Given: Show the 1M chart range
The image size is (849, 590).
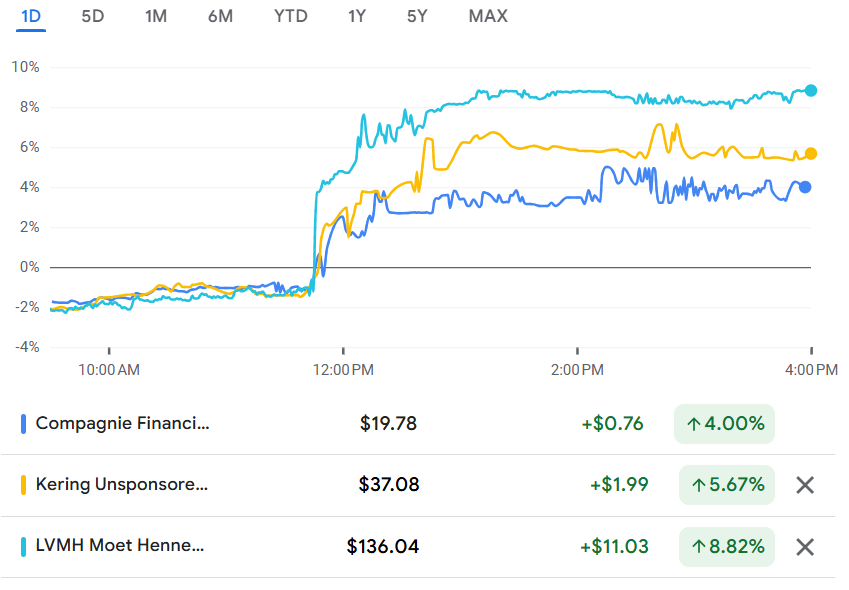Looking at the screenshot, I should click(156, 16).
